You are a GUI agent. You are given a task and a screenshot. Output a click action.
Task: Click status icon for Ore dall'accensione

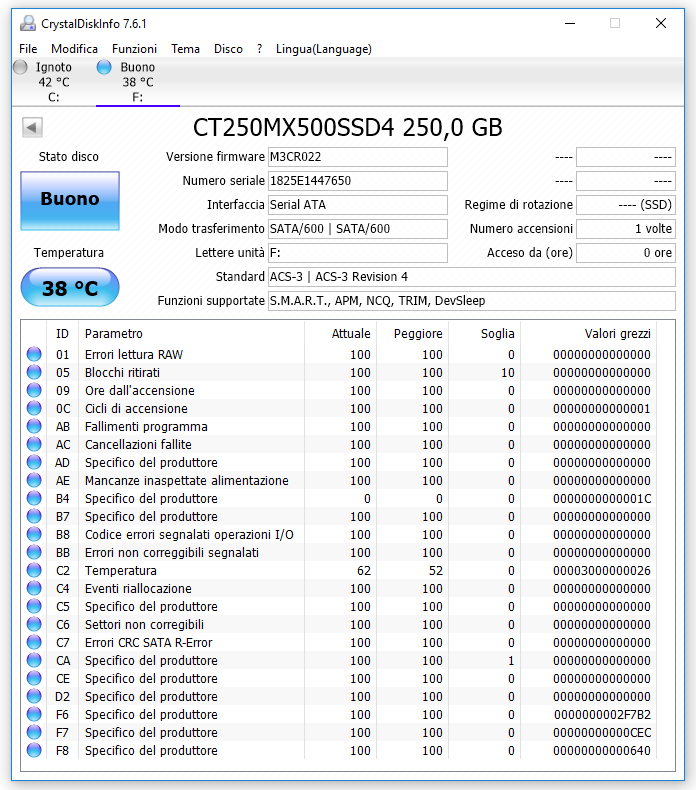[x=34, y=390]
